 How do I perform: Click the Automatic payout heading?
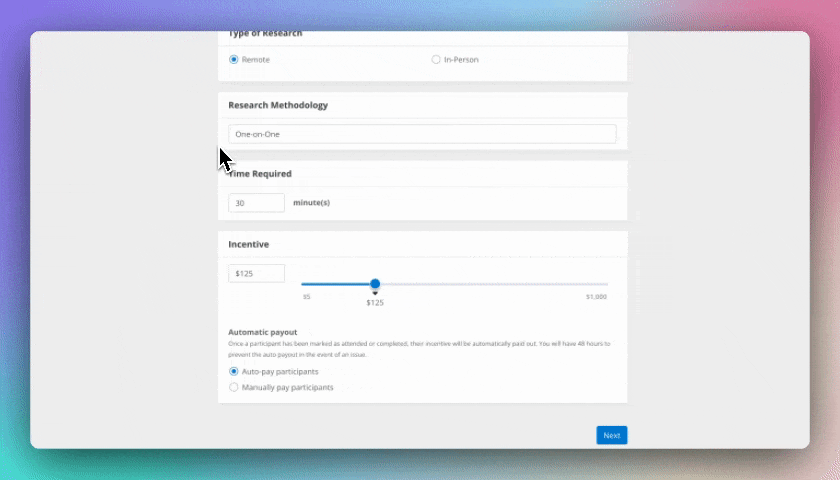(x=262, y=332)
